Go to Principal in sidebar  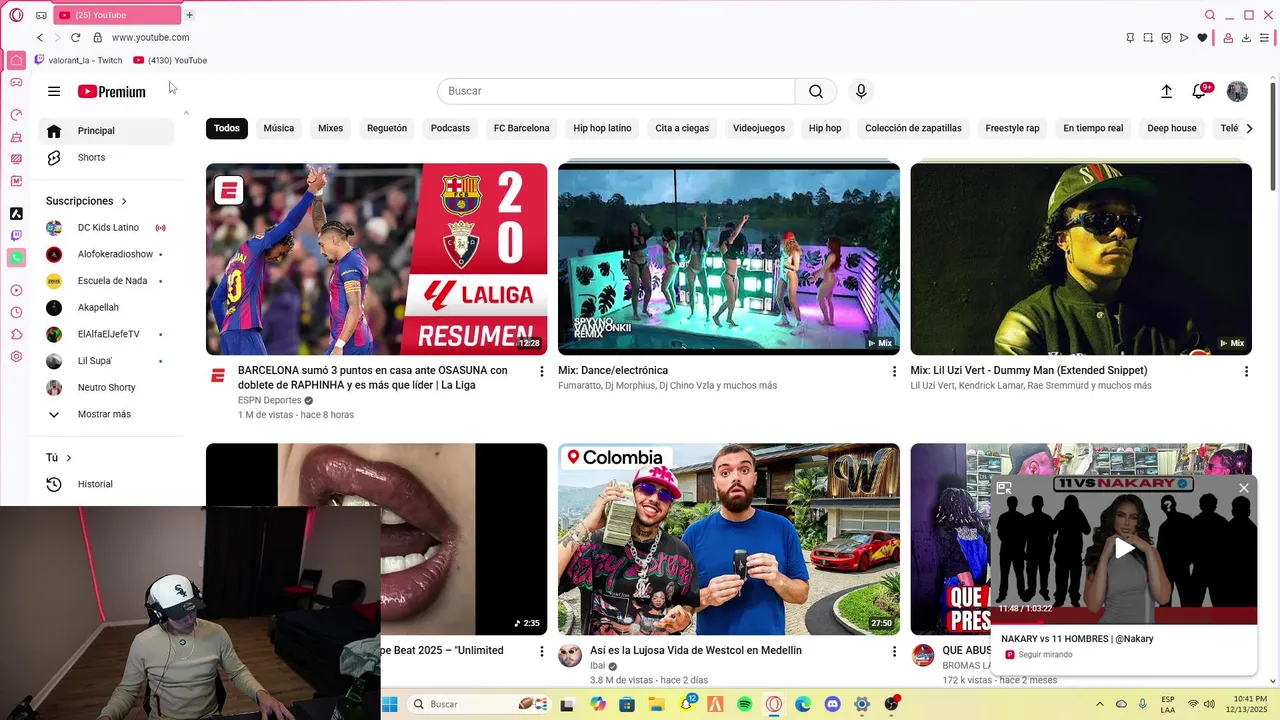(x=106, y=131)
